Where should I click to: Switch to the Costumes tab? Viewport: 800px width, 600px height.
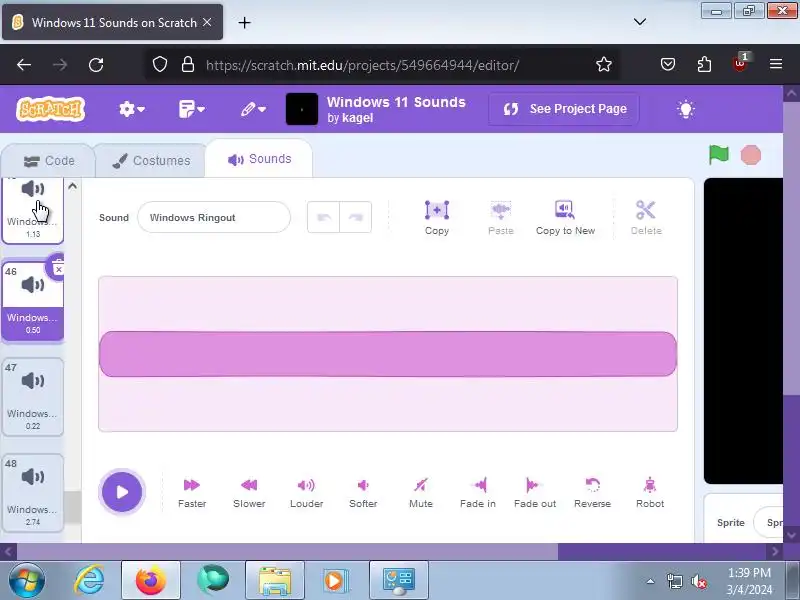tap(151, 161)
